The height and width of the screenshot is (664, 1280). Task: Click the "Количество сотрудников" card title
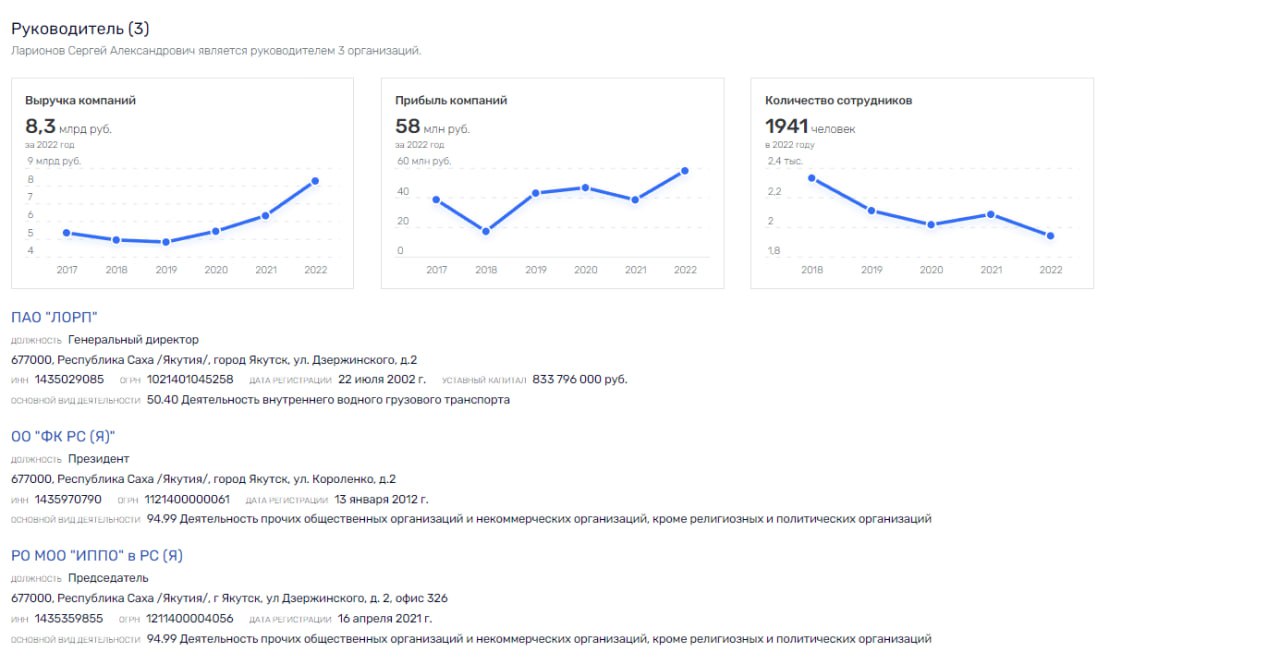(838, 100)
